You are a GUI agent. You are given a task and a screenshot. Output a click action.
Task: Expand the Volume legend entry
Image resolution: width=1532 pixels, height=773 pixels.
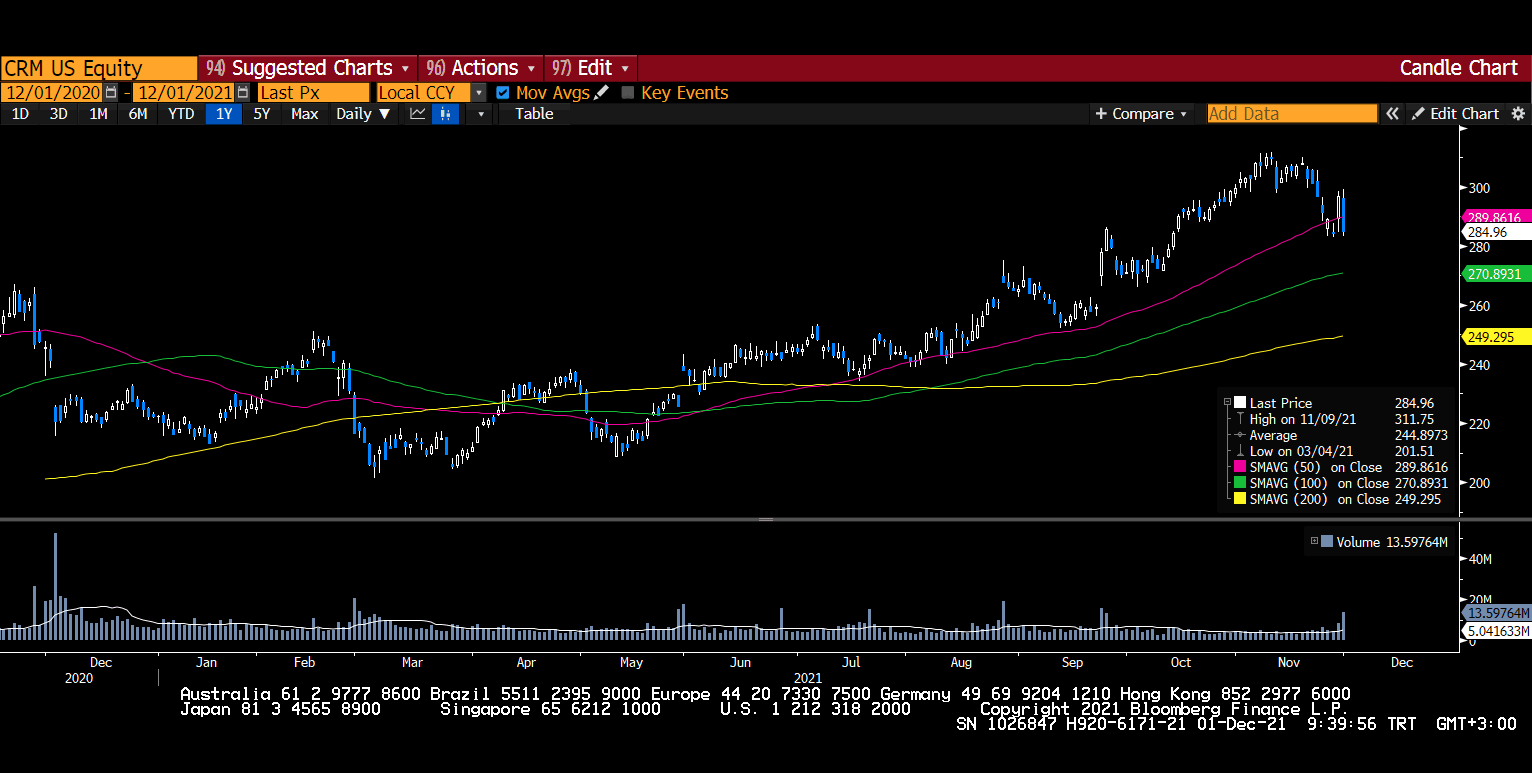[x=1314, y=542]
